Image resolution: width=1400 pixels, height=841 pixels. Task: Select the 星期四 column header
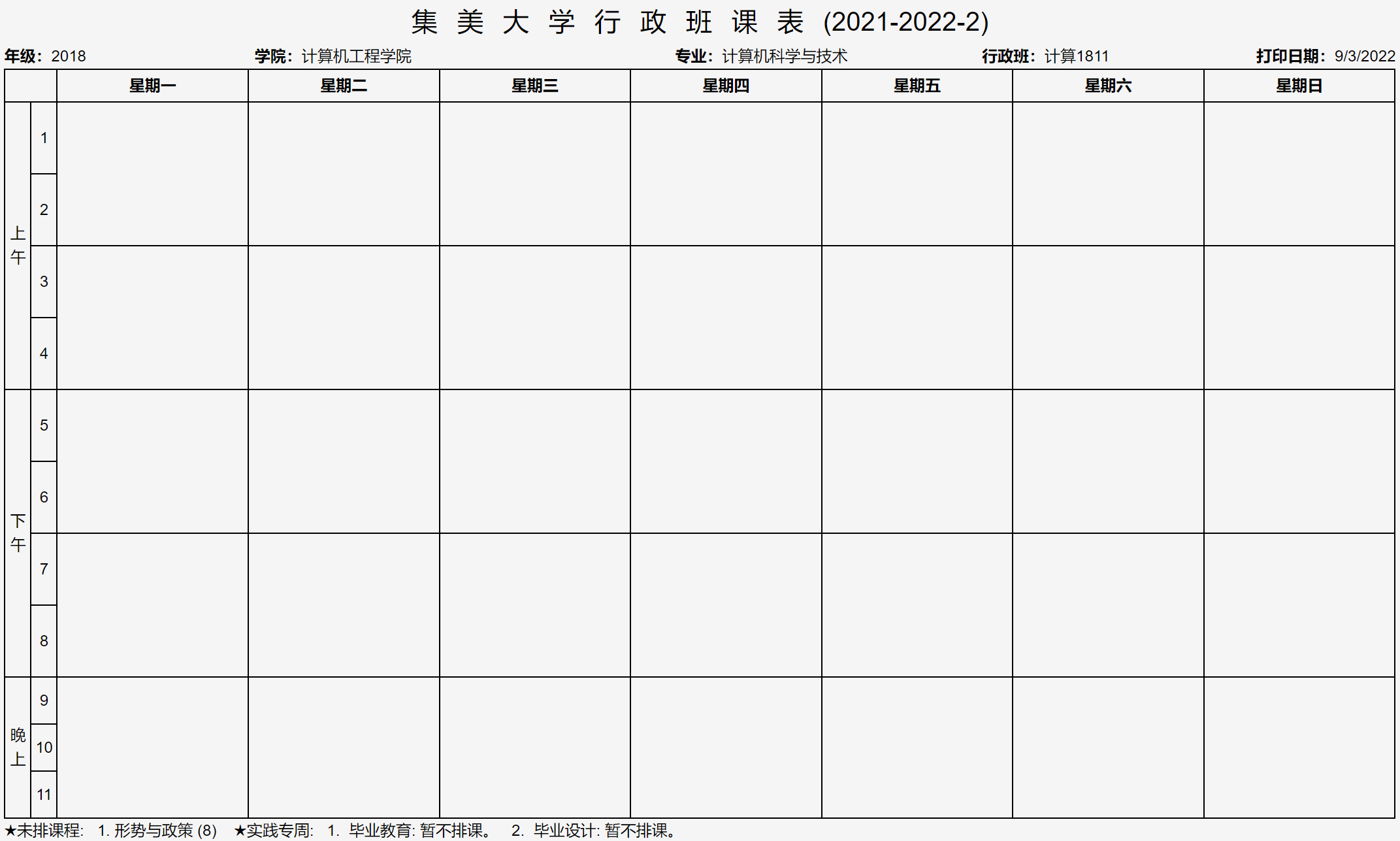point(726,86)
